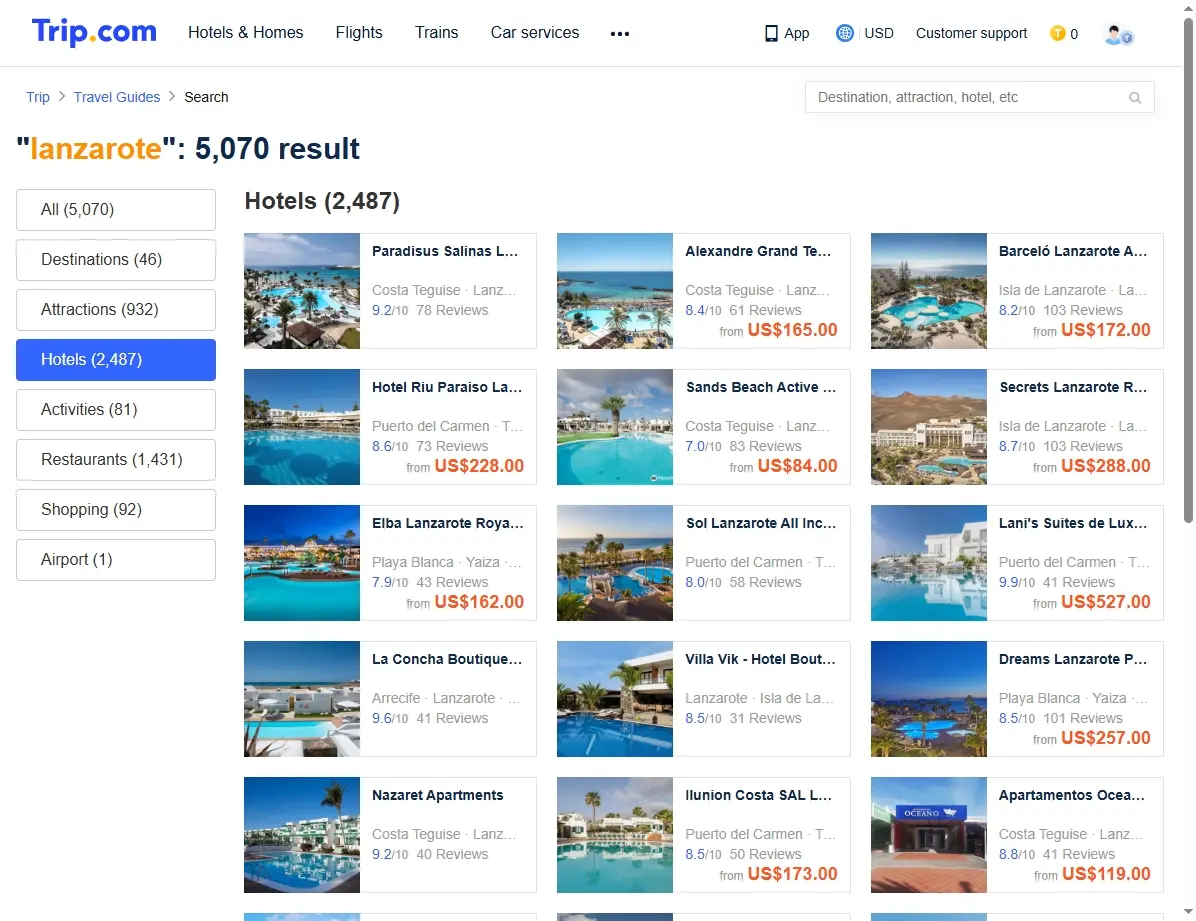Screen dimensions: 1196x921
Task: Select the Attractions (932) filter
Action: pos(116,310)
